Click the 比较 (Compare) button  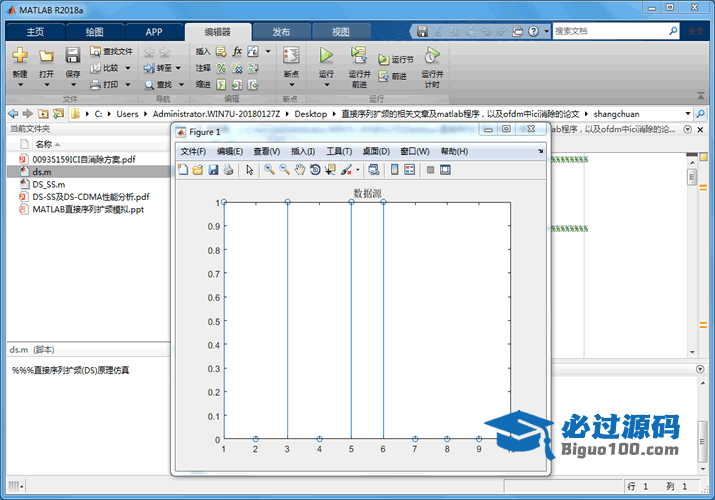pyautogui.click(x=105, y=68)
